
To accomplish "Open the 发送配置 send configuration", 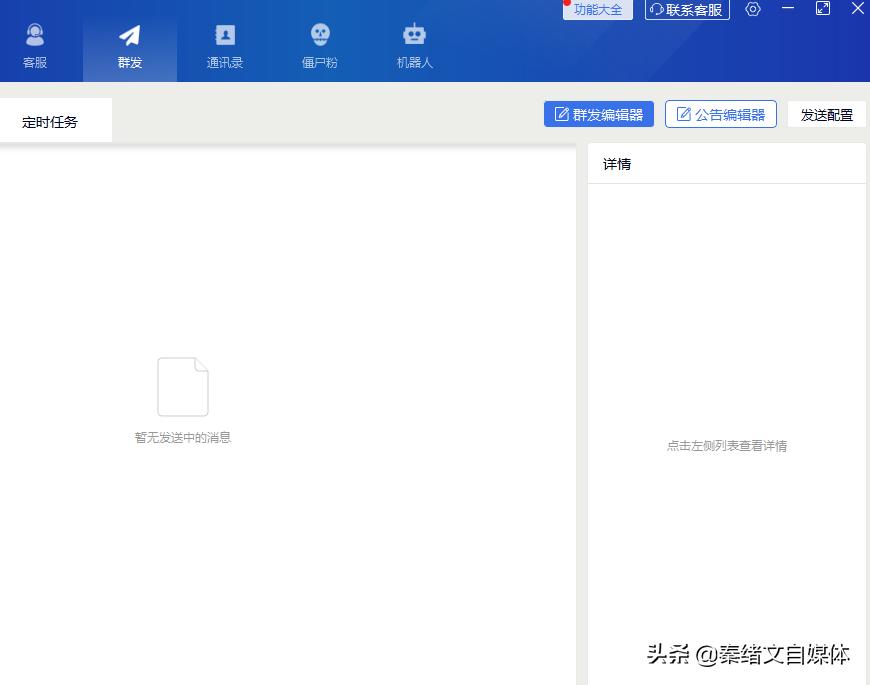I will click(826, 113).
